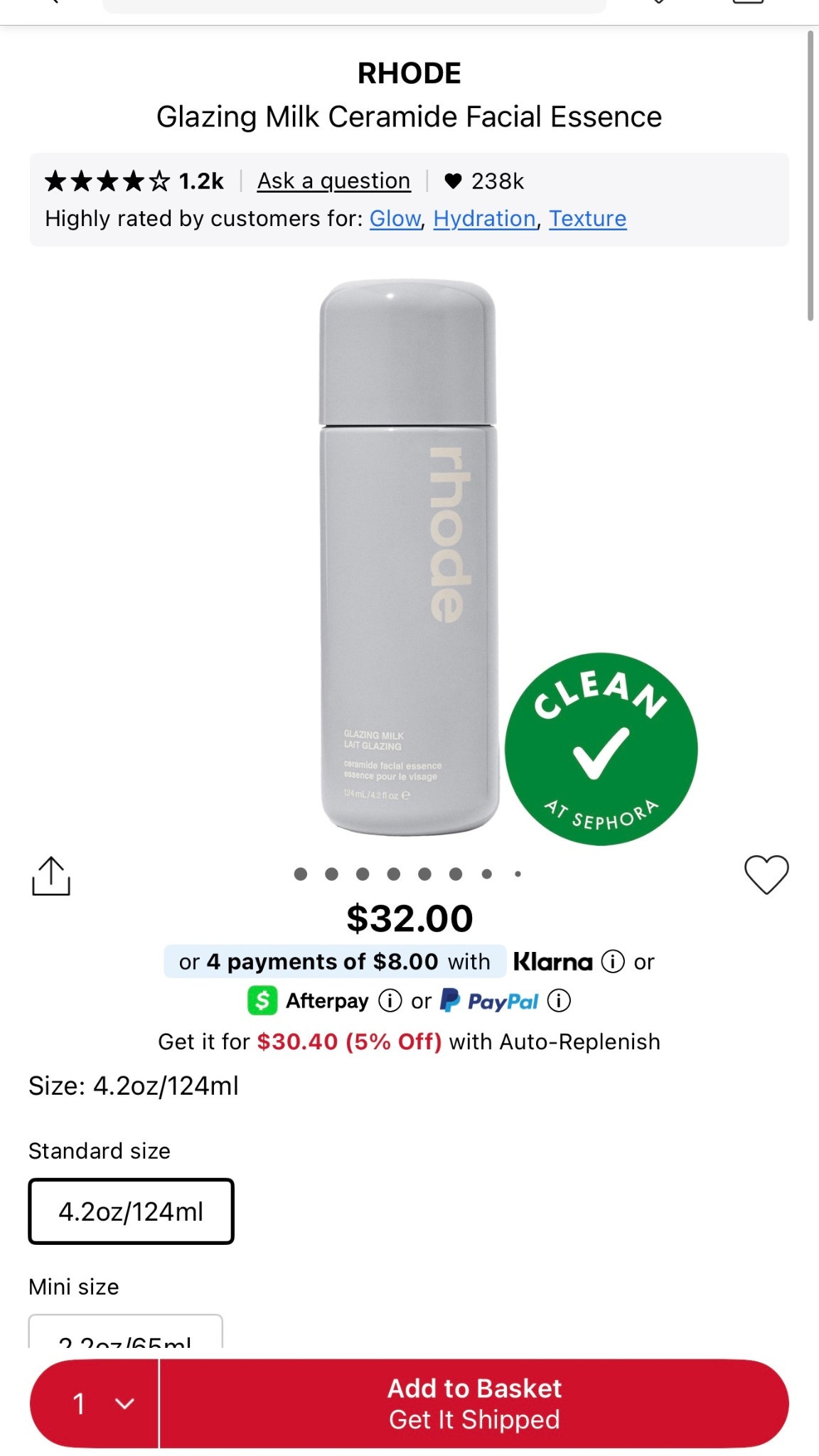
Task: Open the Glow rating link
Action: [395, 218]
